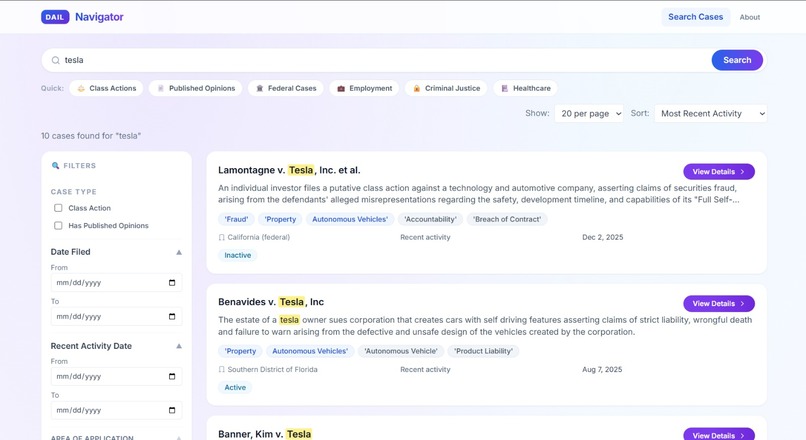Click 'Breach of Contract' tag
The height and width of the screenshot is (440, 806).
pyautogui.click(x=507, y=219)
